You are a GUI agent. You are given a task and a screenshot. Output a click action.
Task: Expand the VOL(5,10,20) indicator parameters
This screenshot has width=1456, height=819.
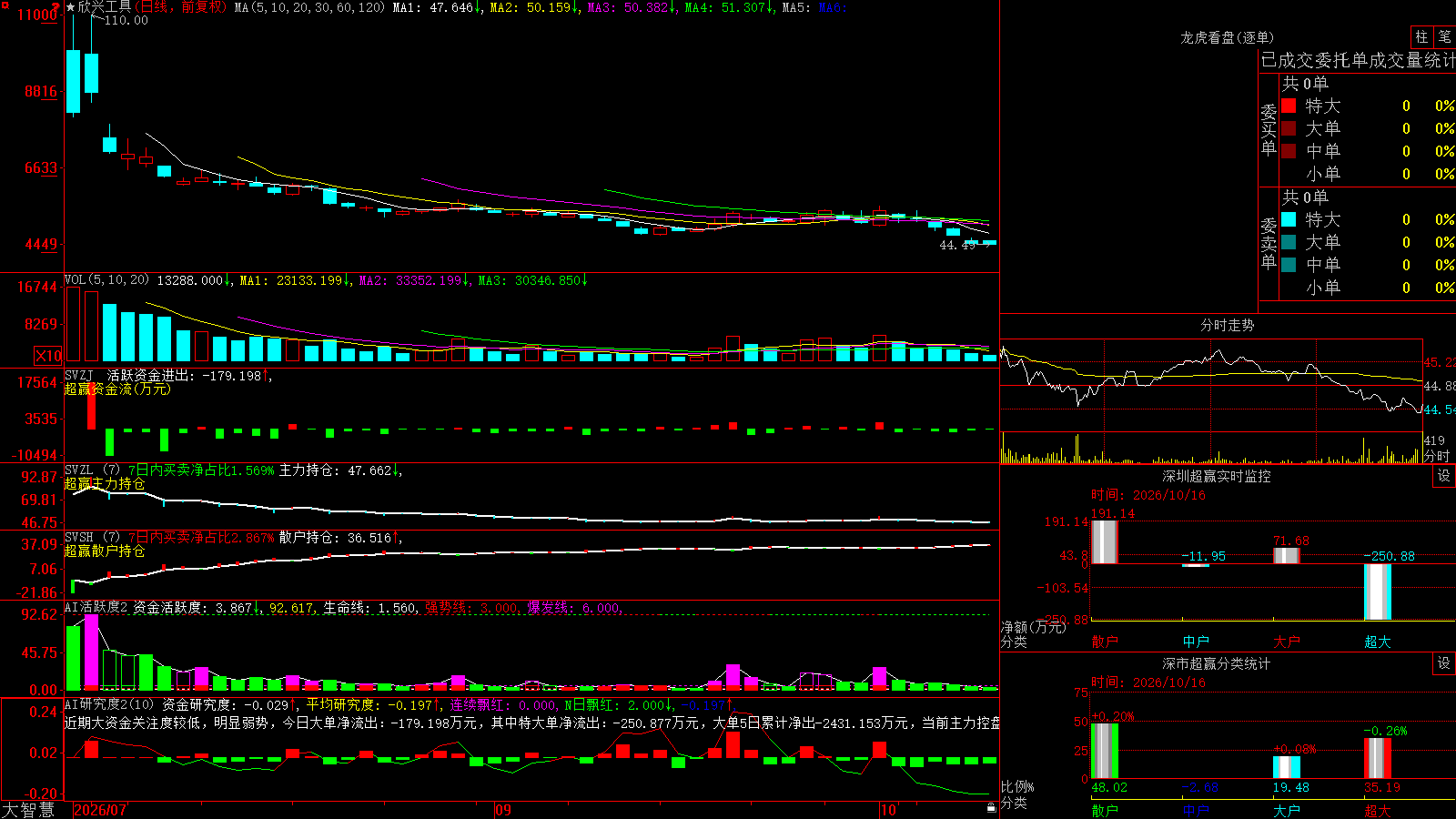point(107,280)
